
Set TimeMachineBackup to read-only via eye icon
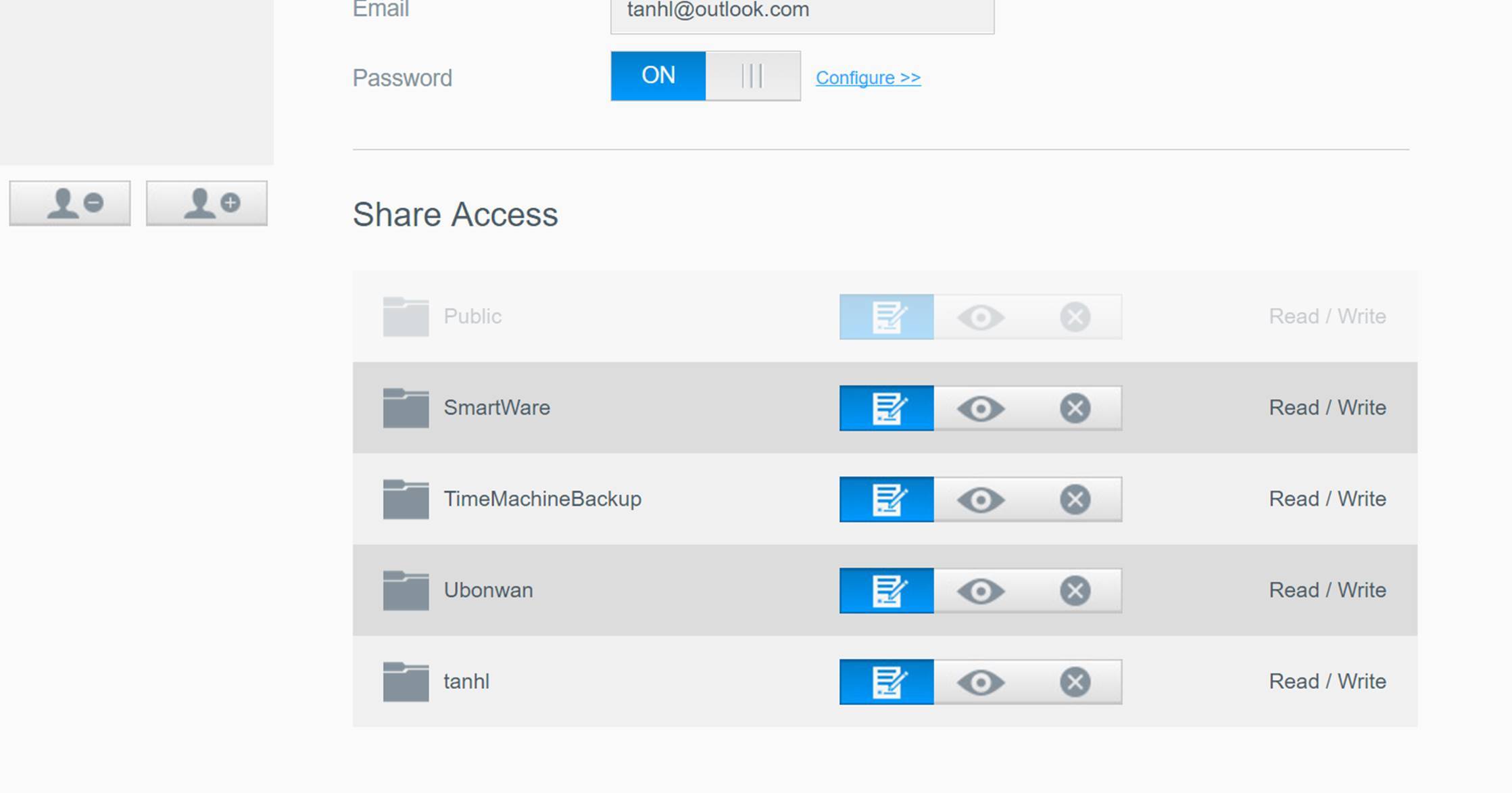point(981,500)
